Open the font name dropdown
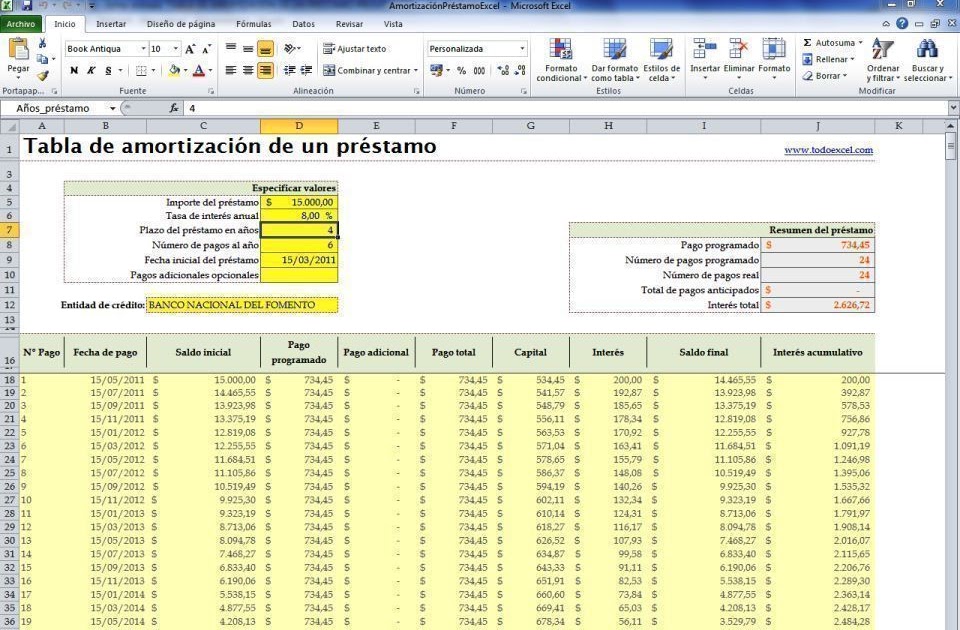The height and width of the screenshot is (630, 960). point(143,47)
